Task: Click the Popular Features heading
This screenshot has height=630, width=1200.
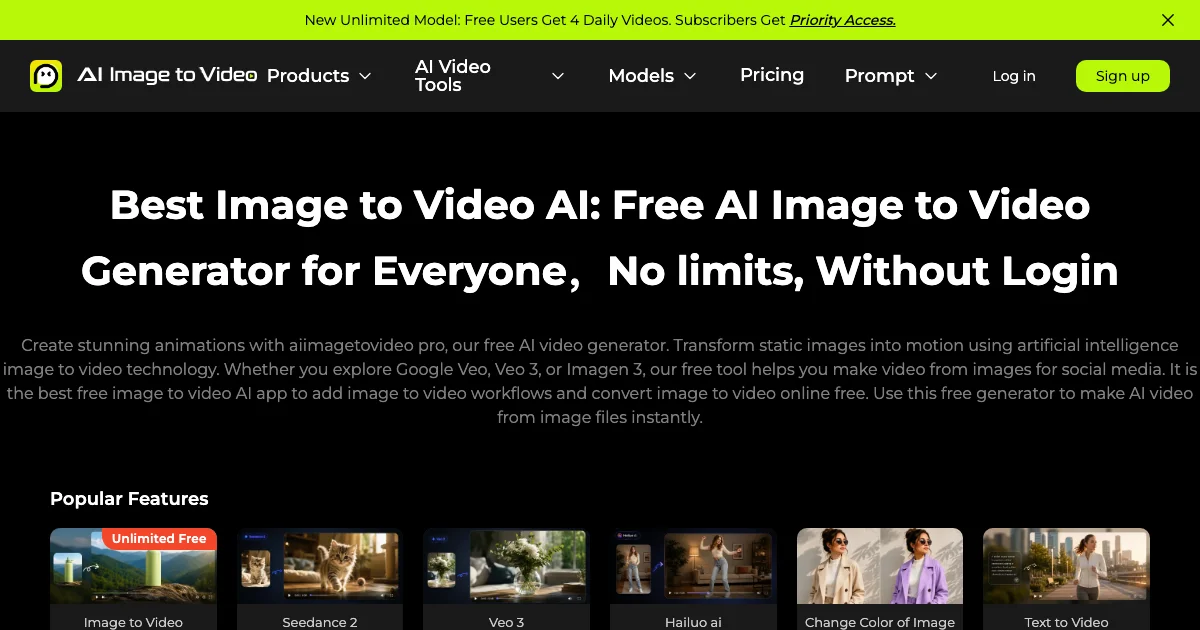Action: coord(129,498)
